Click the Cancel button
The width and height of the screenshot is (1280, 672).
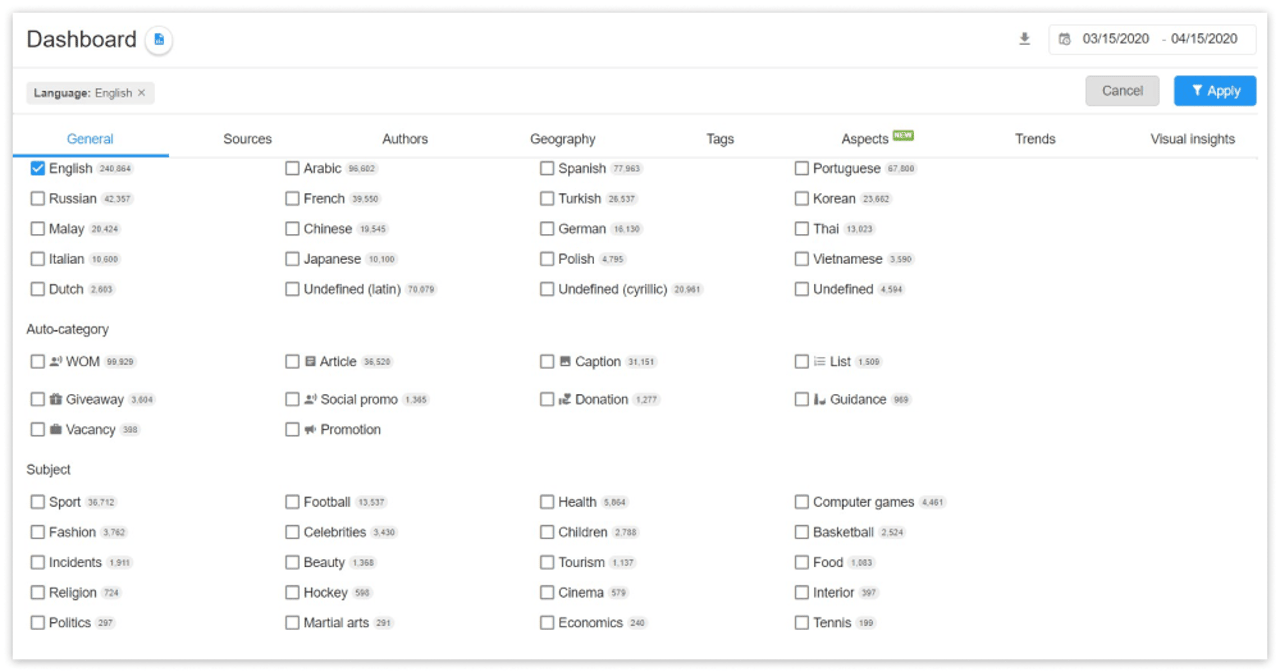1122,91
